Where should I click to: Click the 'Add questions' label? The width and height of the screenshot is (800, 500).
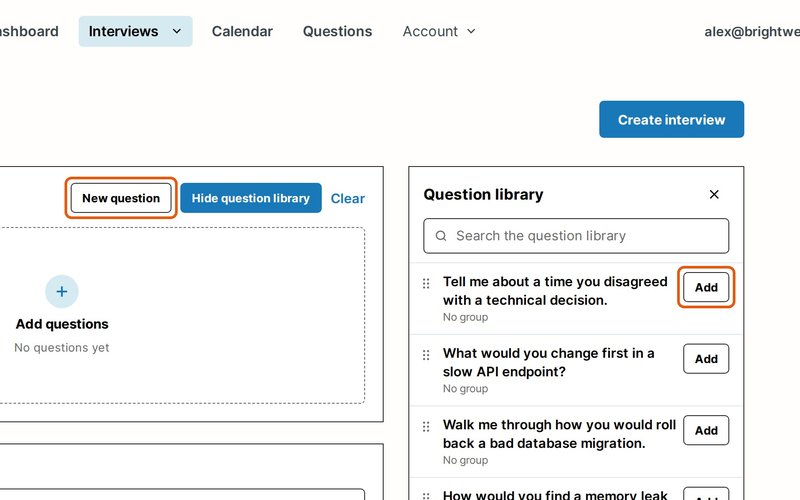point(62,324)
